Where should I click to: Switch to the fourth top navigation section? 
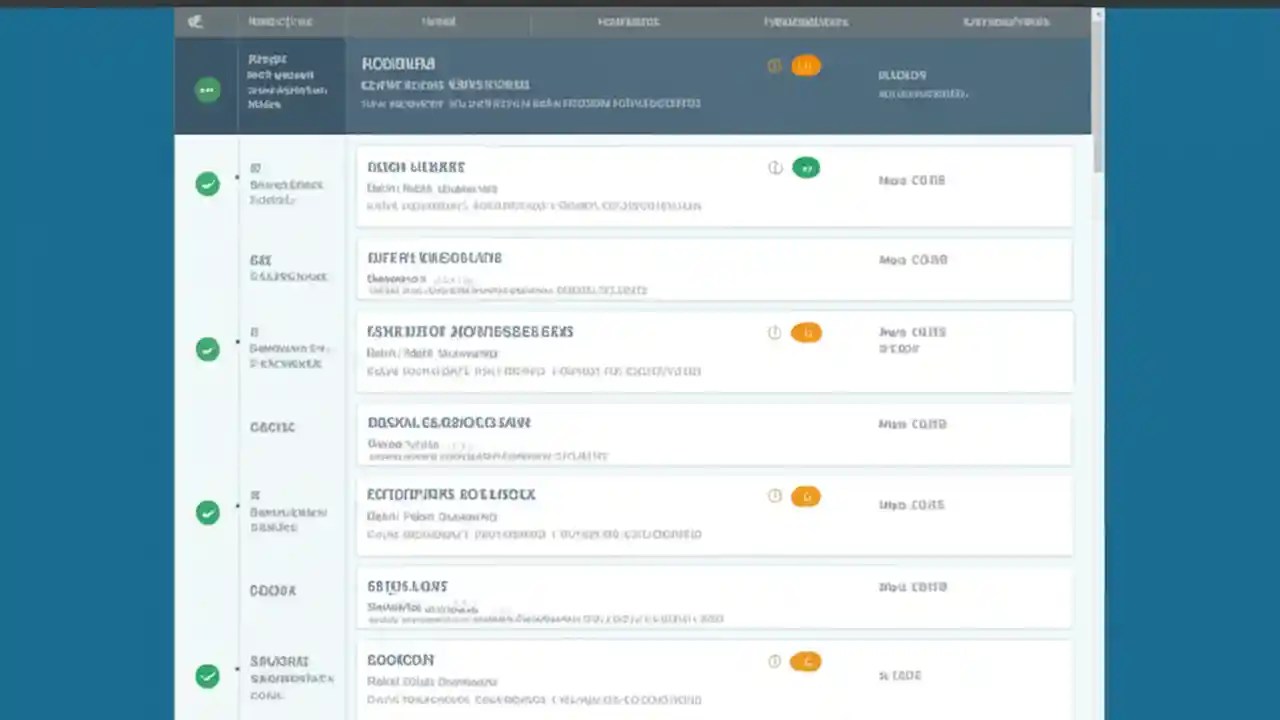[806, 21]
